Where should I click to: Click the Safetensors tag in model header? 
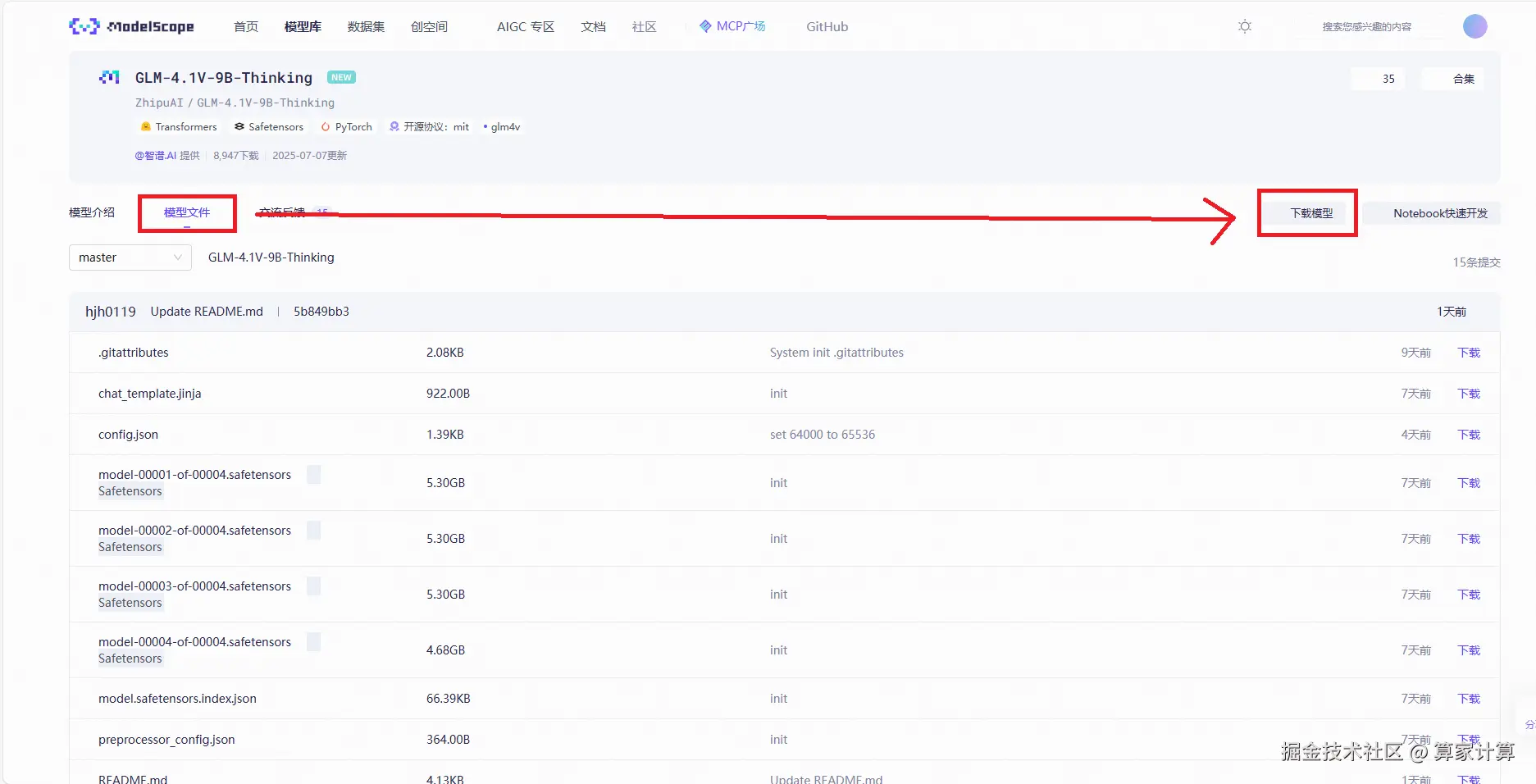269,127
